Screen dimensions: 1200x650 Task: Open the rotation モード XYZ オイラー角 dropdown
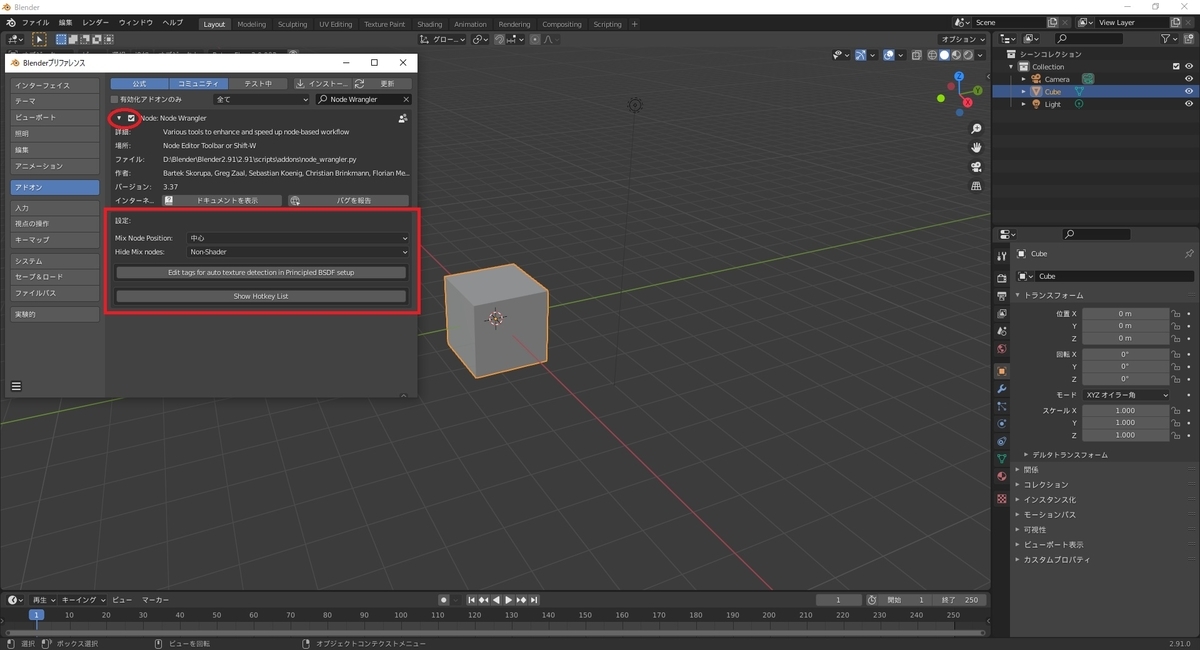[x=1126, y=395]
